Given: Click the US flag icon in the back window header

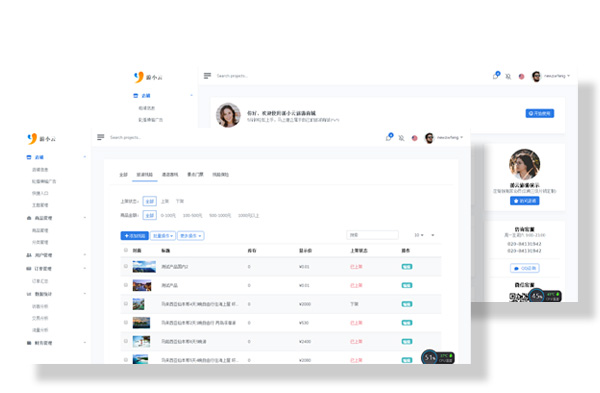Looking at the screenshot, I should [x=521, y=76].
